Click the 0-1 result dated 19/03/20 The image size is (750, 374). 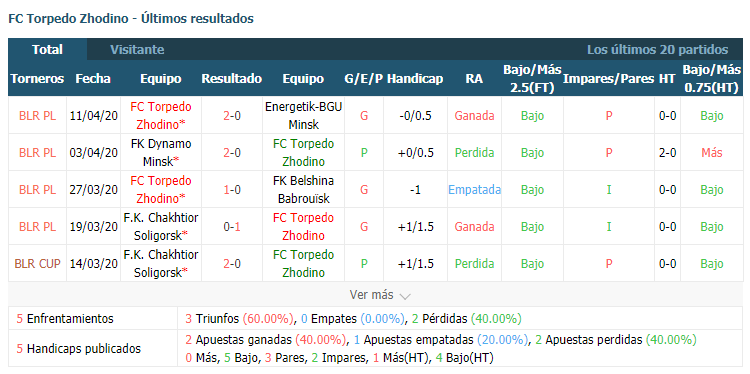232,227
